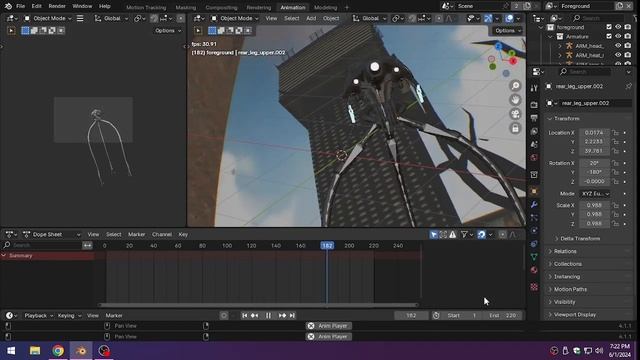Image resolution: width=640 pixels, height=360 pixels.
Task: Toggle only show errors warning icon
Action: click(453, 234)
